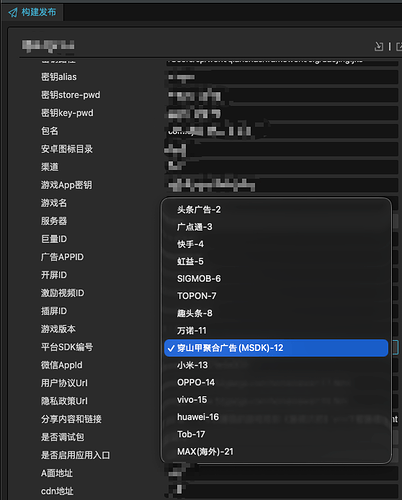Pick SIGMOB-6 in the SDK list
The image size is (402, 500).
pos(276,279)
